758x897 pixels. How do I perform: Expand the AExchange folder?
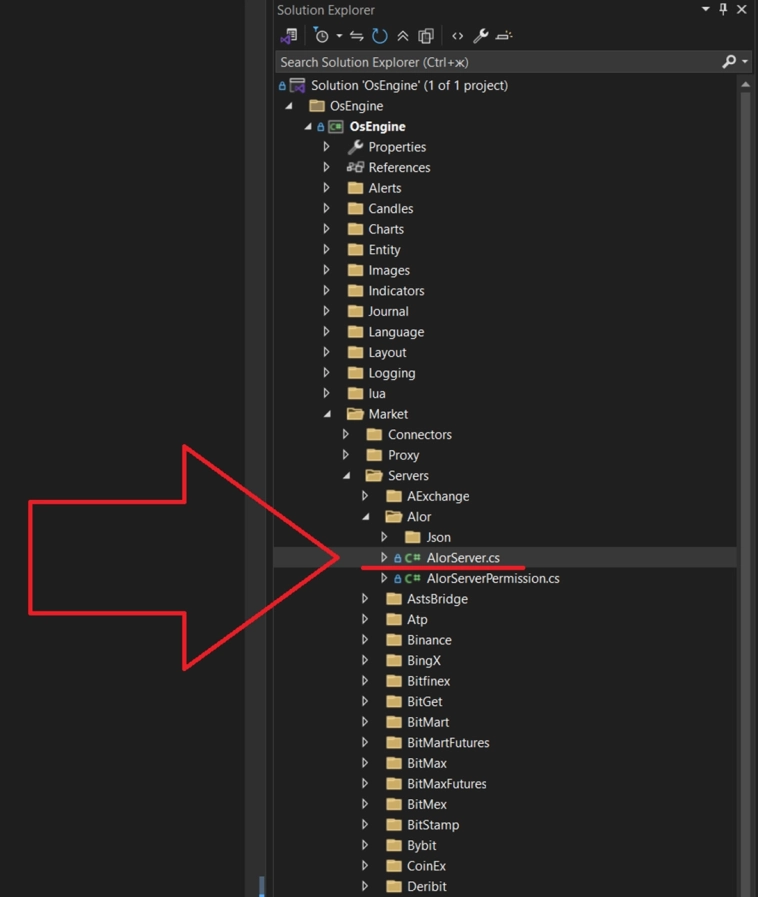tap(365, 497)
